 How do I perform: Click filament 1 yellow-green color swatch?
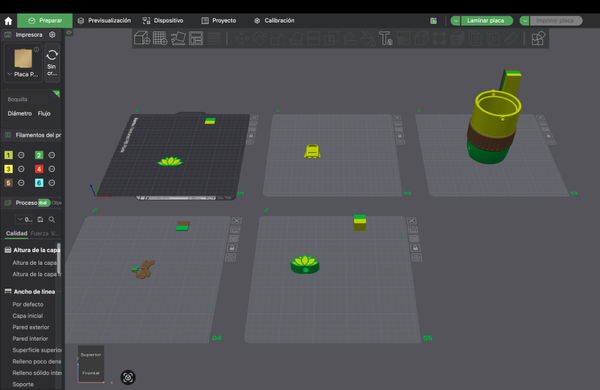click(8, 155)
